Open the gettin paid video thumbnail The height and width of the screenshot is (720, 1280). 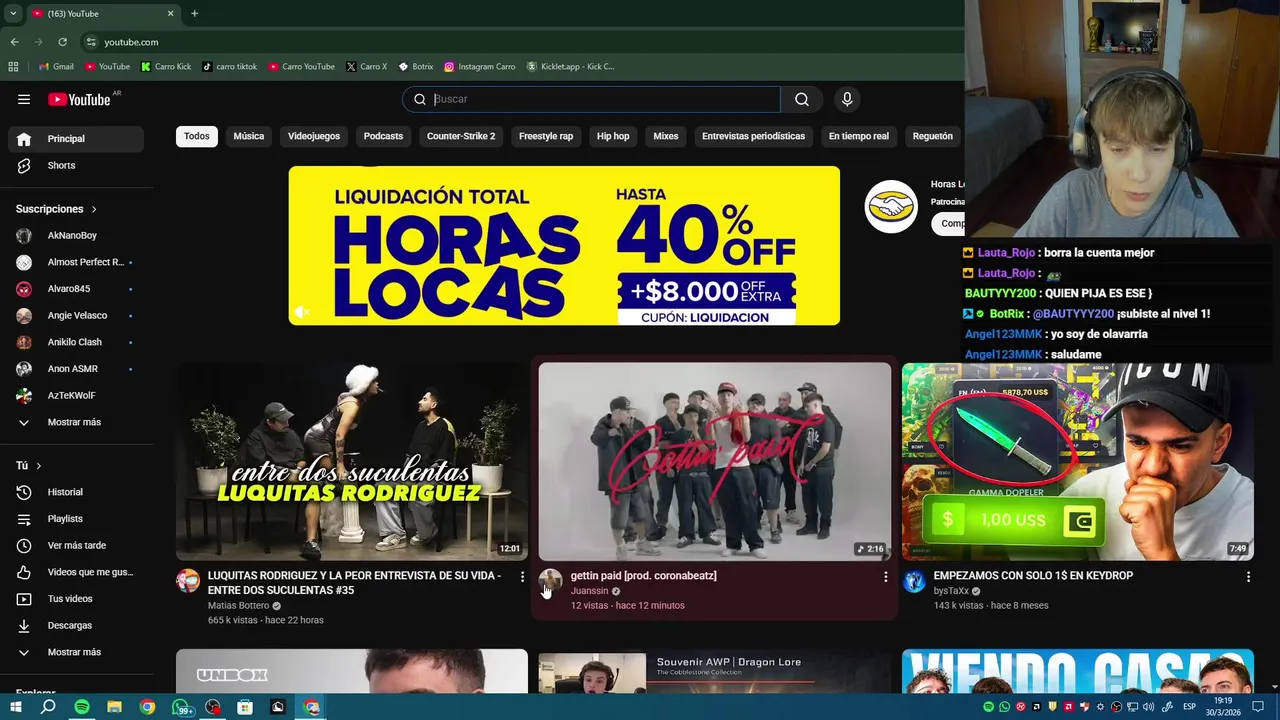point(714,461)
